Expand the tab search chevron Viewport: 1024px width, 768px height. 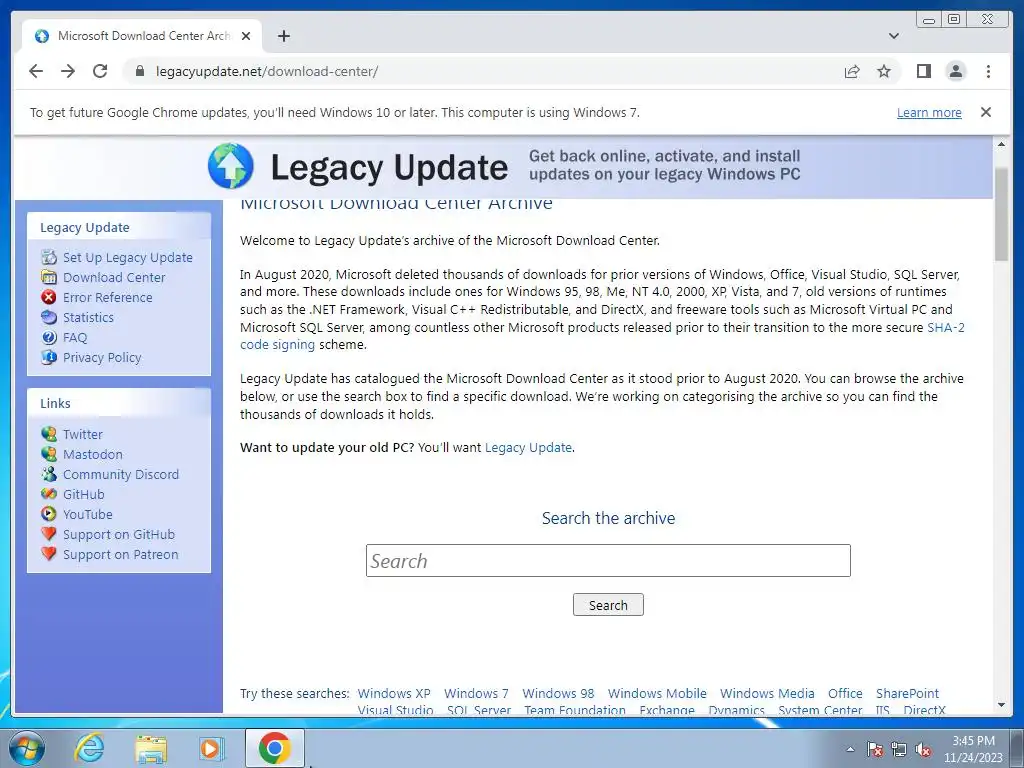coord(893,36)
